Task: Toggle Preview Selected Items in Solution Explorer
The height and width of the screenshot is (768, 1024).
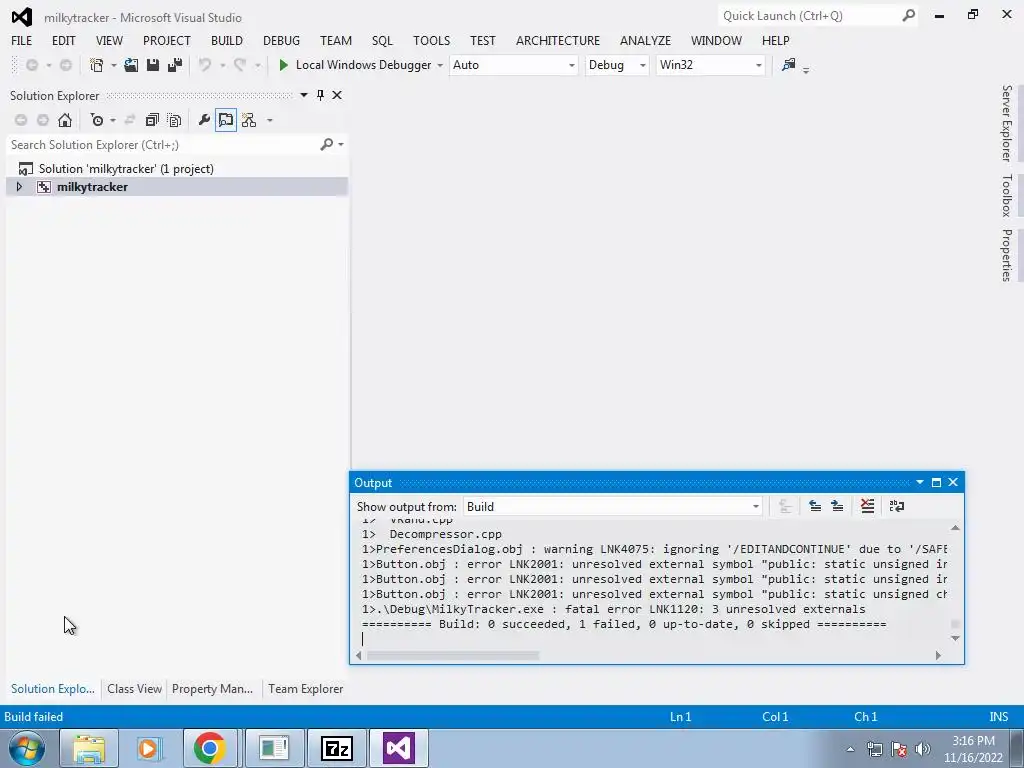Action: click(226, 120)
